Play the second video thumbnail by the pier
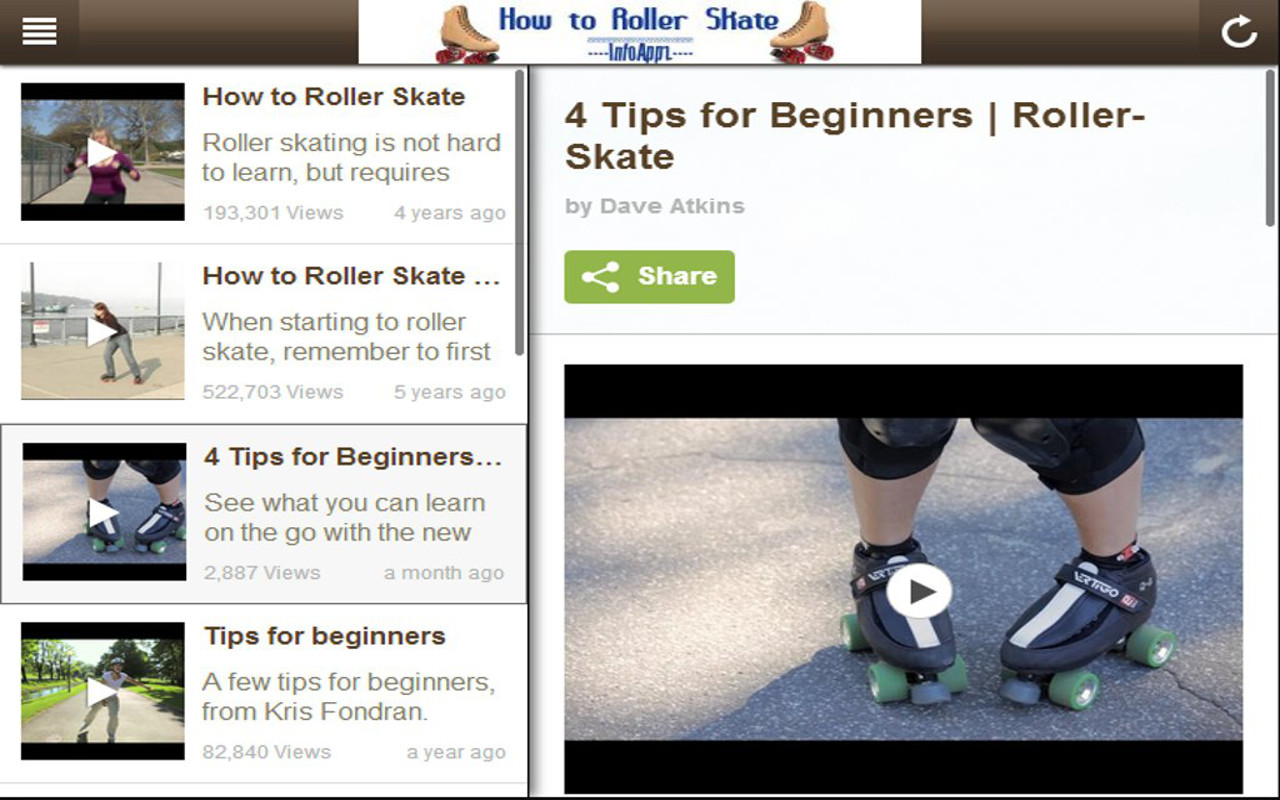 coord(103,331)
